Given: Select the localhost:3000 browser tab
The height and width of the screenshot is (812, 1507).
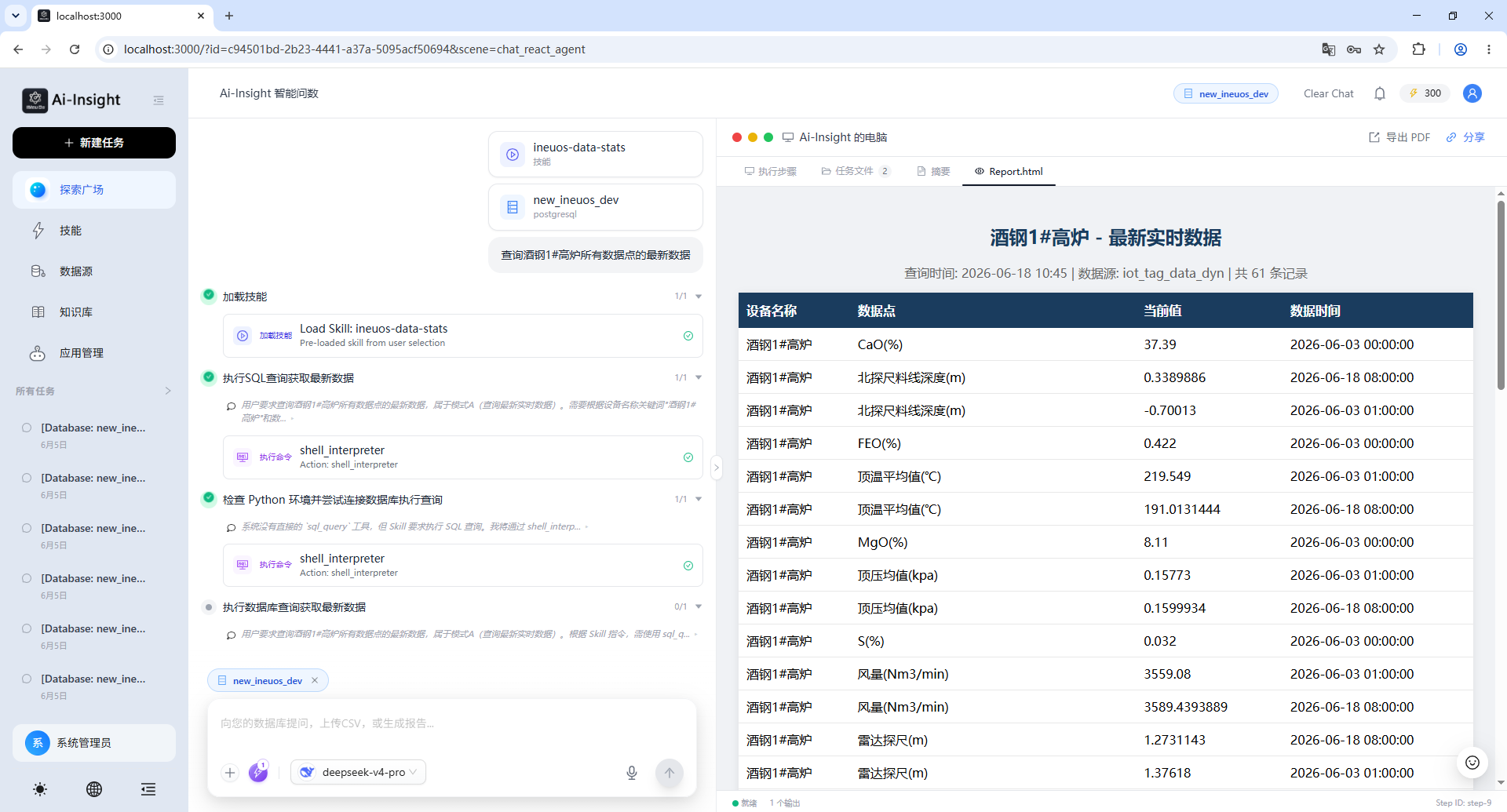Looking at the screenshot, I should click(x=122, y=16).
